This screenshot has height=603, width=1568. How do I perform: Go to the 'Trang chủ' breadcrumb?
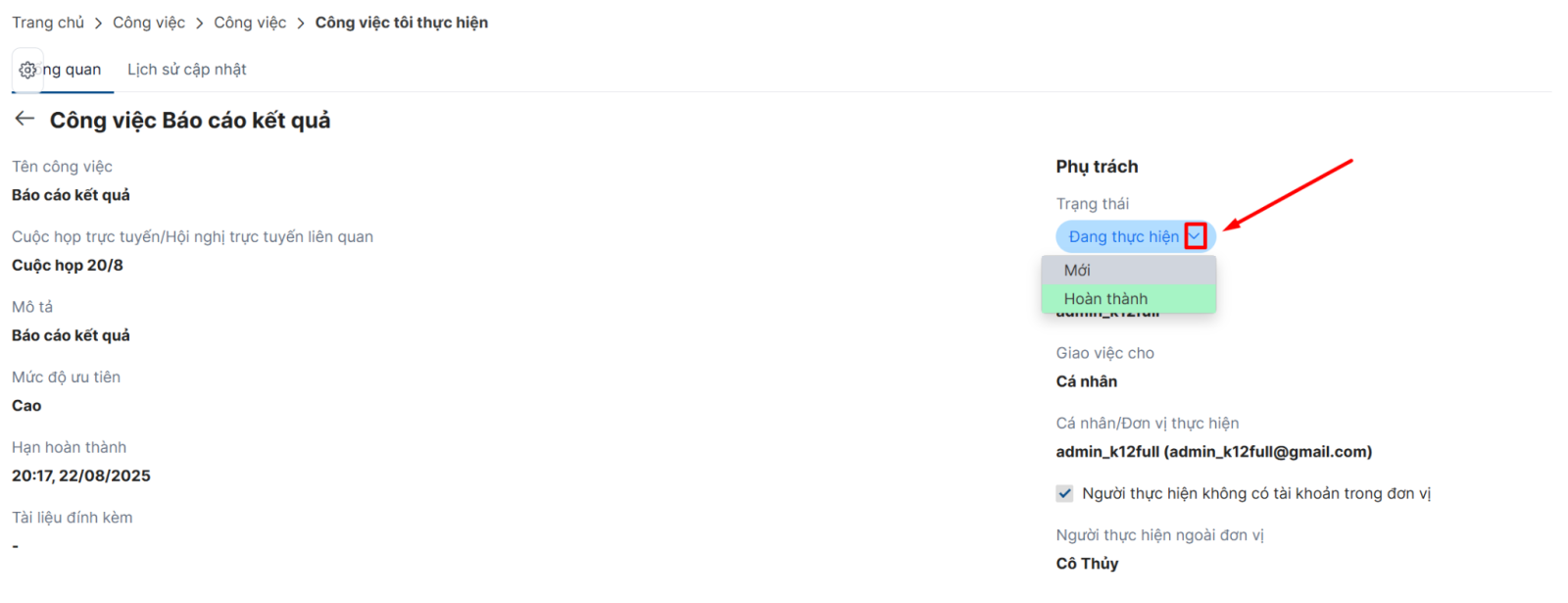[x=48, y=23]
